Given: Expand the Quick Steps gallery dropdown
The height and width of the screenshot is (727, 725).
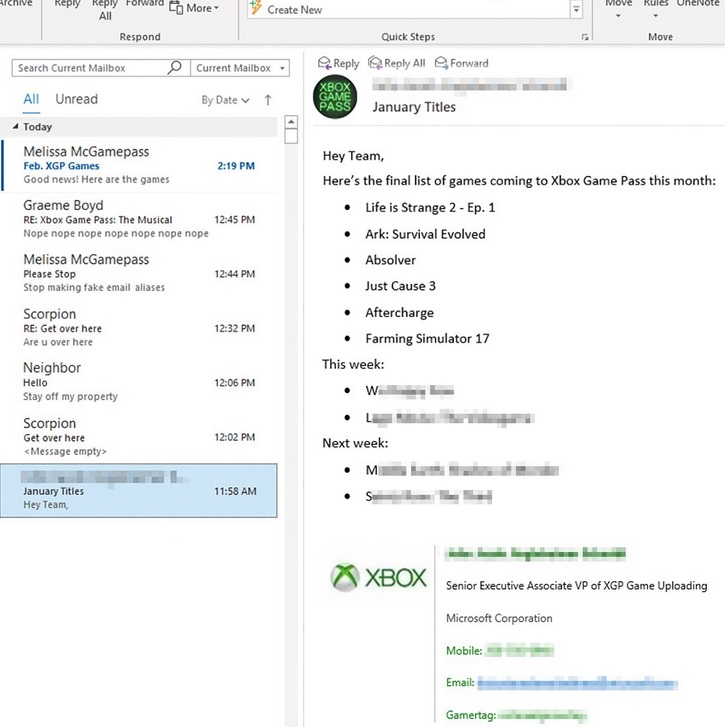Looking at the screenshot, I should pyautogui.click(x=576, y=9).
